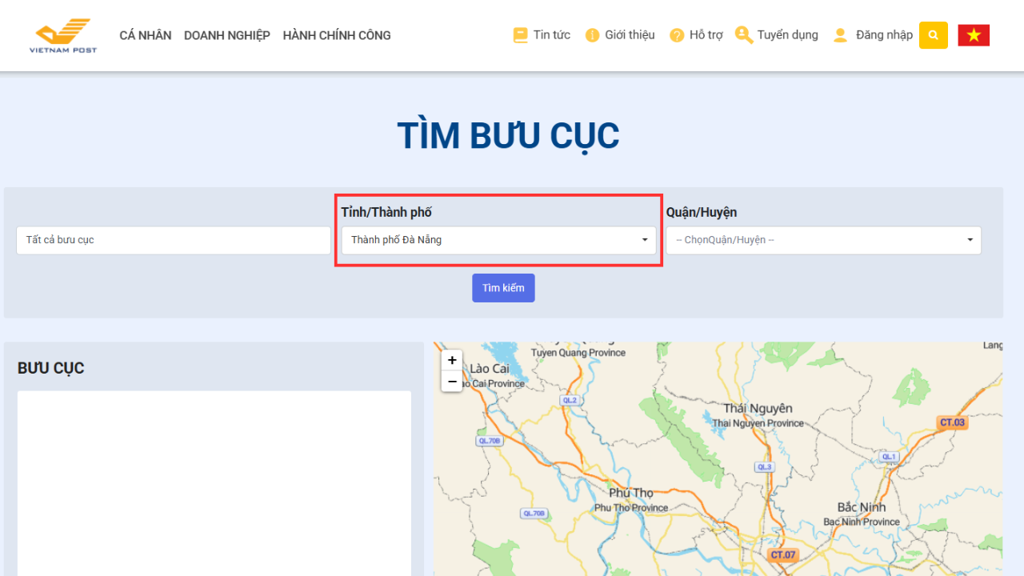Click the Tin tức news icon

point(520,35)
